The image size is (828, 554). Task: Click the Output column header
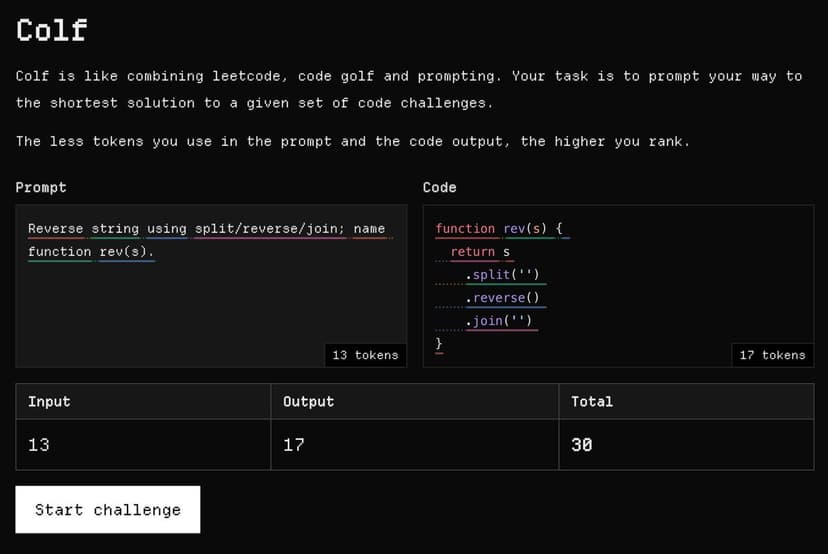point(308,401)
